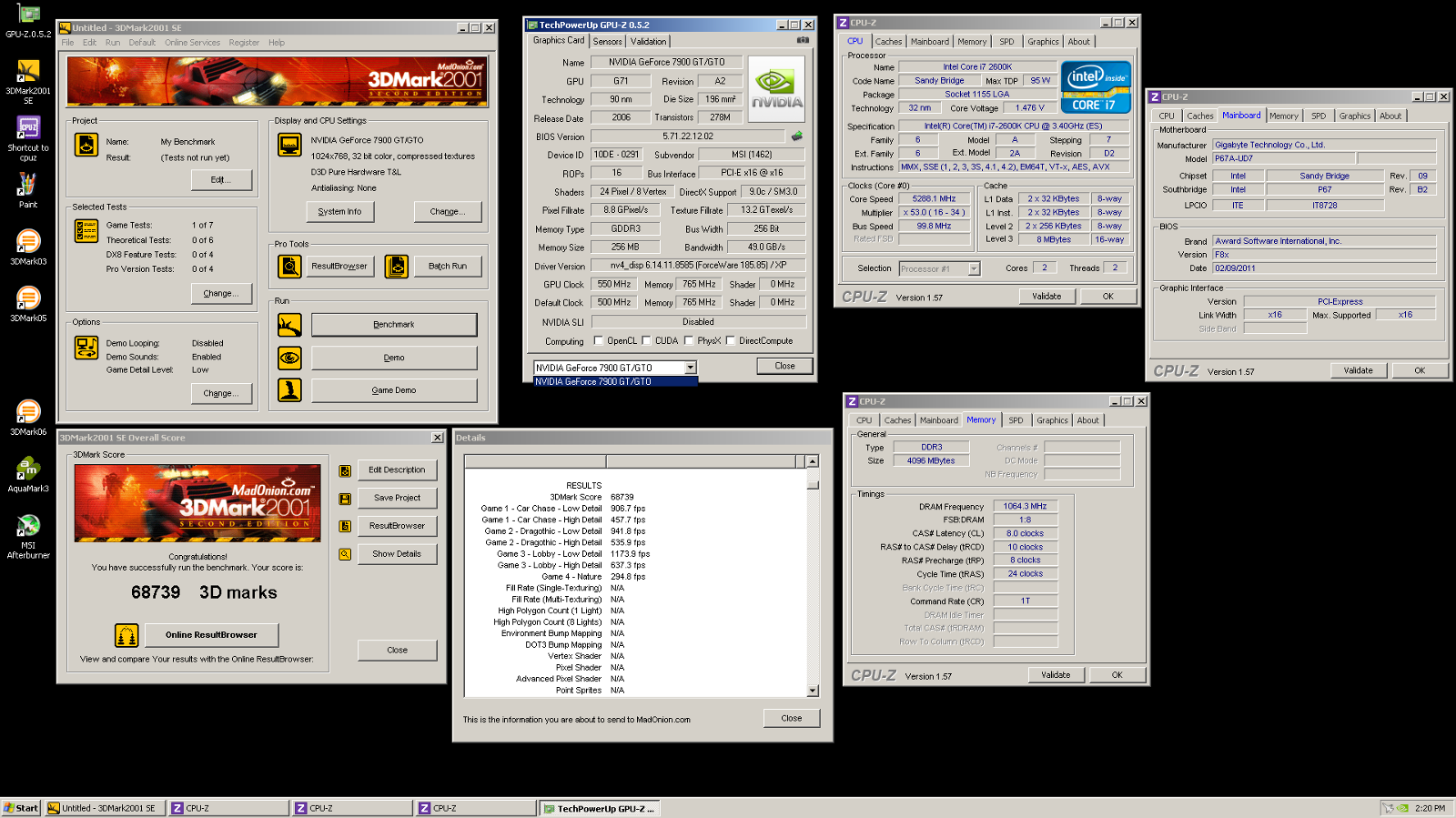
Task: Click the Game Demo icon
Action: tap(289, 390)
